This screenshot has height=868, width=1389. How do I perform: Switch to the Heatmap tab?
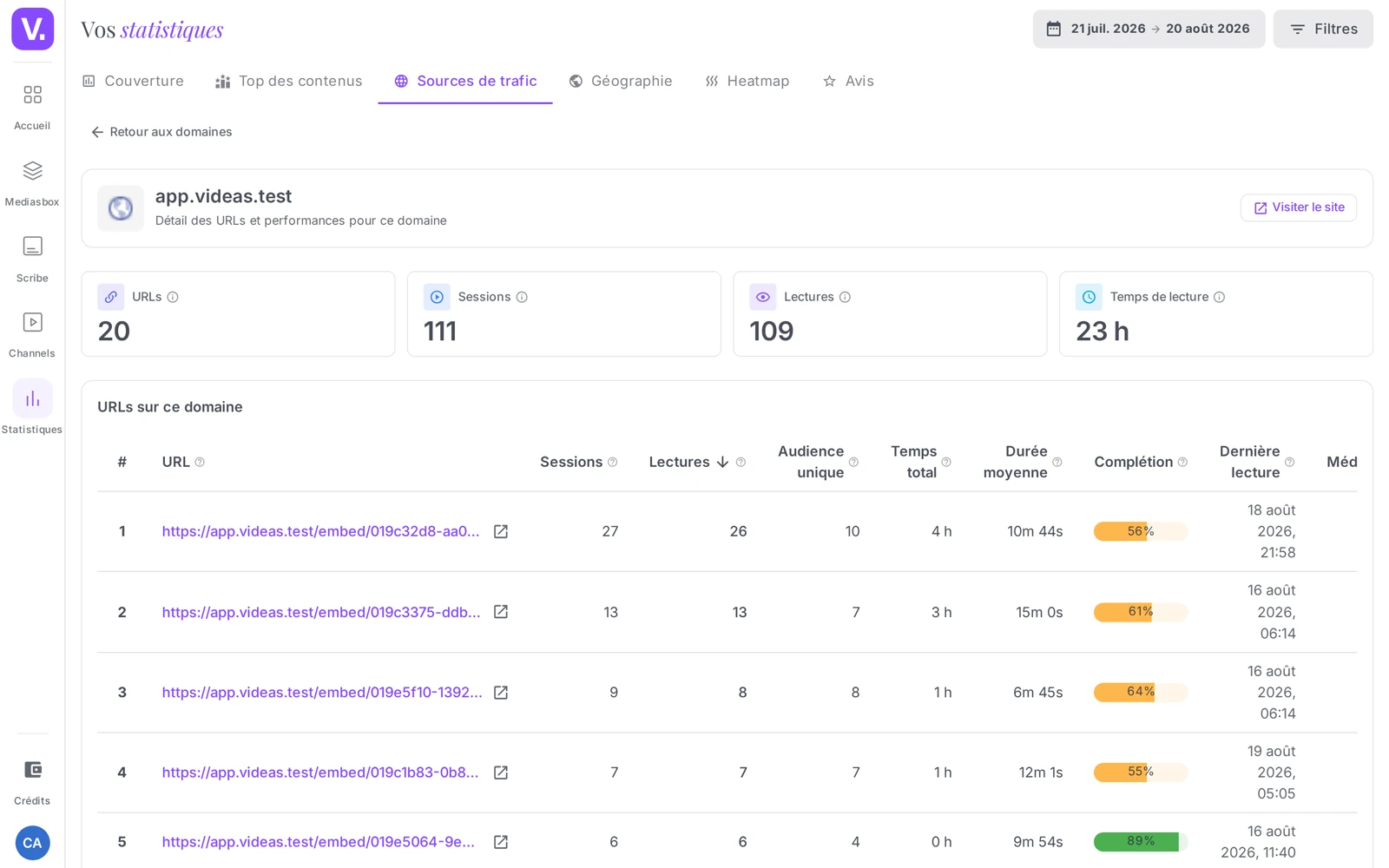pyautogui.click(x=747, y=81)
